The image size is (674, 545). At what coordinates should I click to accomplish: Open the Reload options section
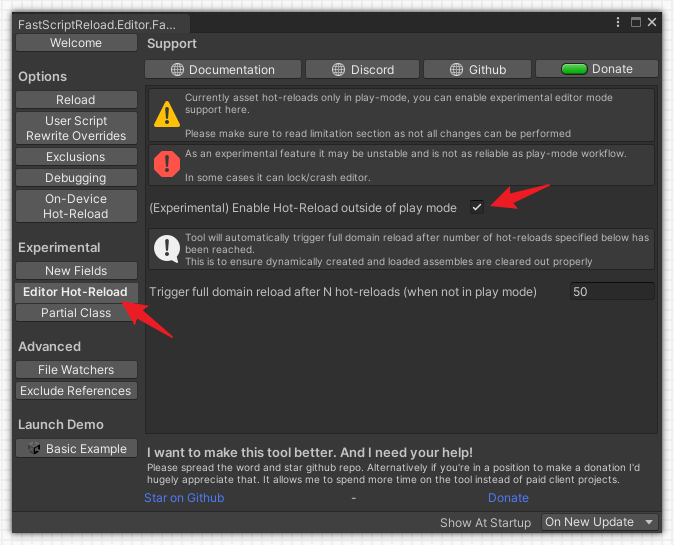[76, 100]
